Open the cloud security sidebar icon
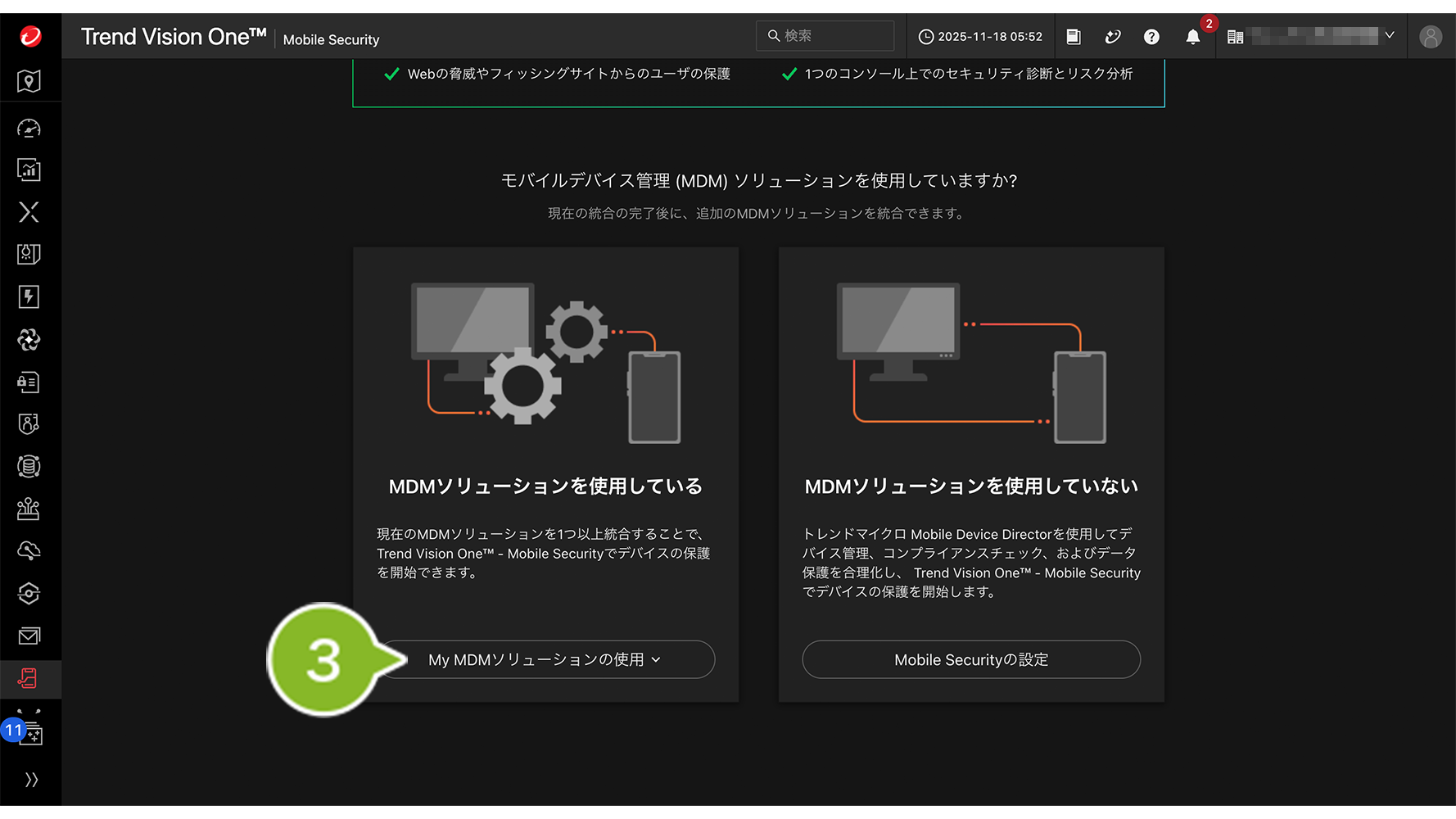Image resolution: width=1456 pixels, height=819 pixels. click(x=29, y=550)
